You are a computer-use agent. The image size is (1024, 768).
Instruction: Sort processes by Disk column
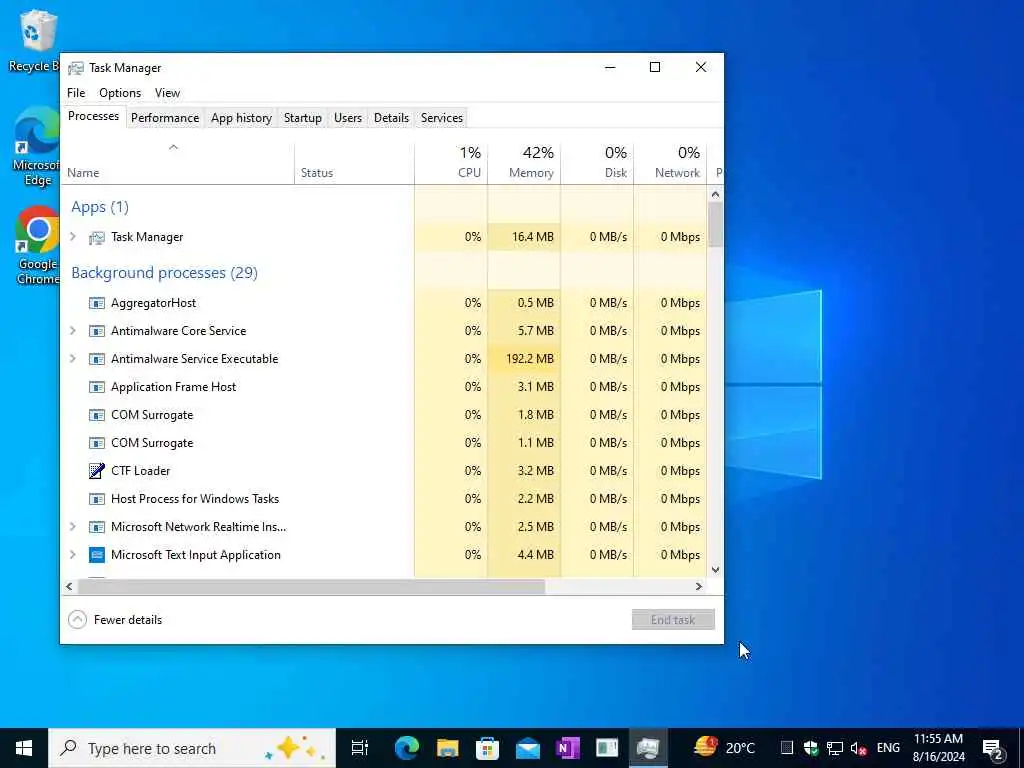[x=597, y=163]
